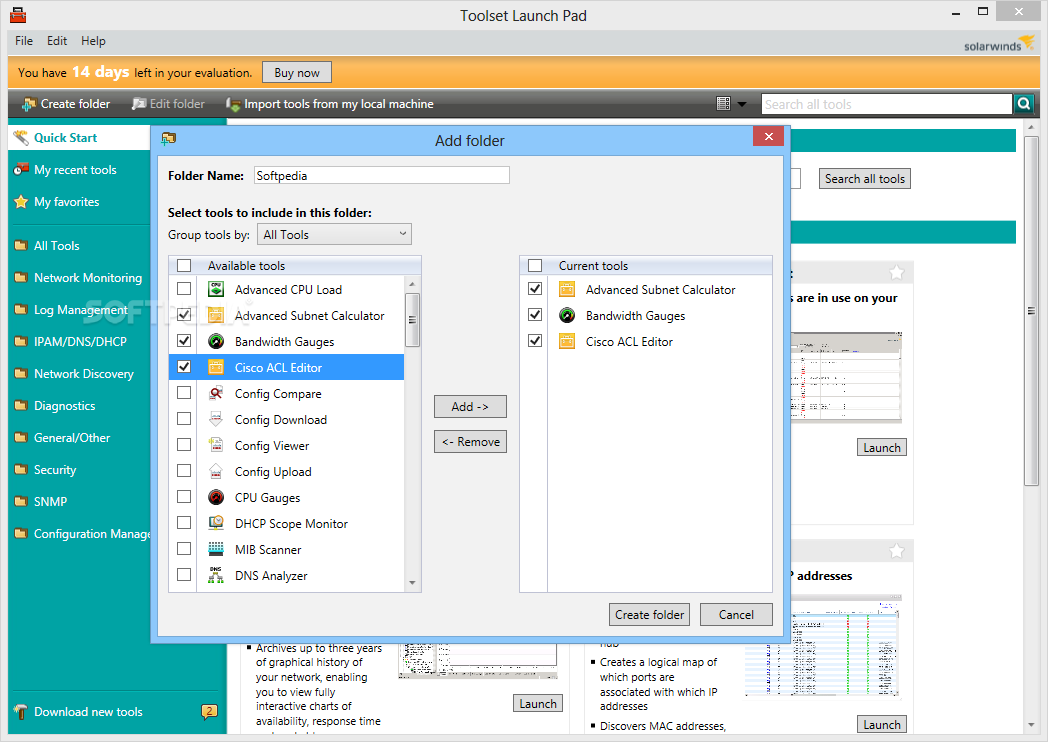Uncheck Cisco ACL Editor in Current tools
Screen dimensions: 1048x742
click(x=535, y=341)
